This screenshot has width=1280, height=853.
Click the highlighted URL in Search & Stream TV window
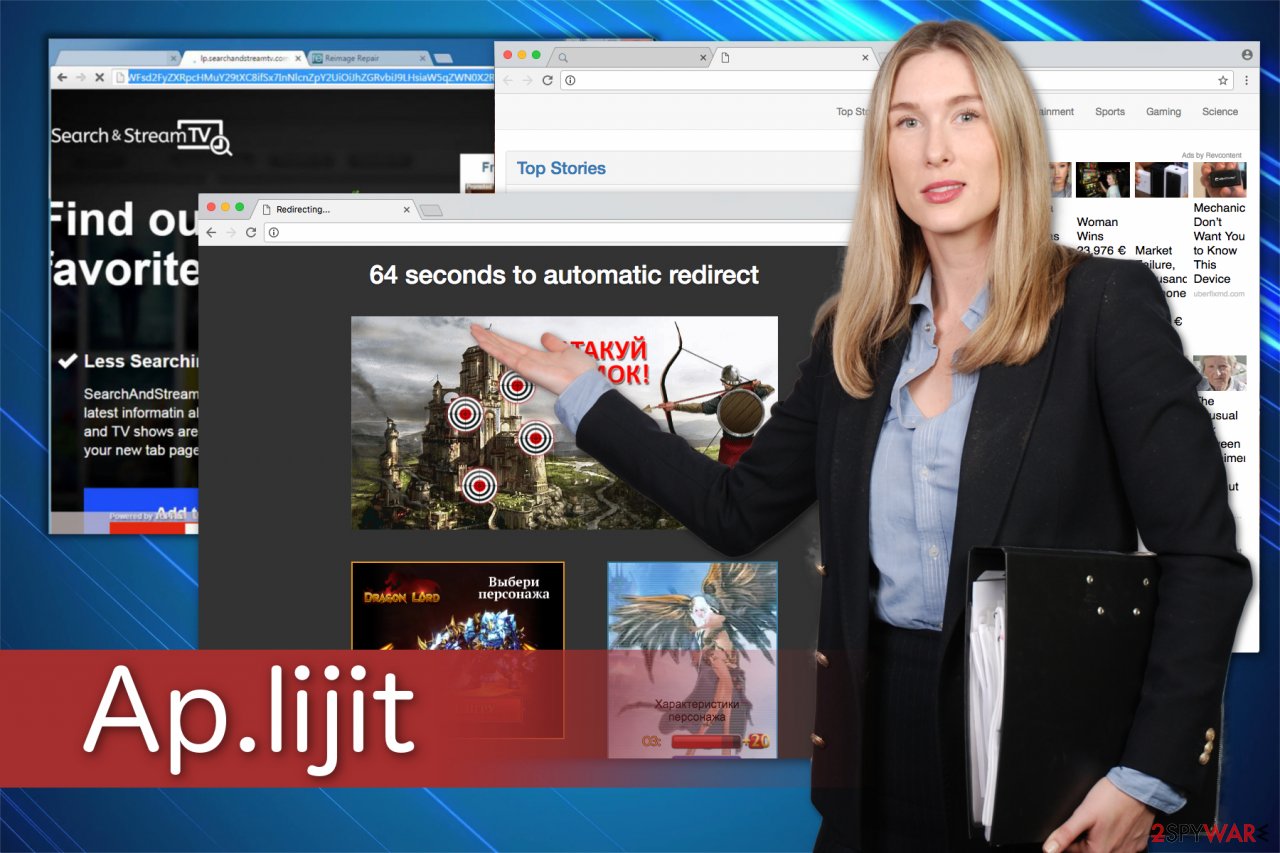pos(311,77)
